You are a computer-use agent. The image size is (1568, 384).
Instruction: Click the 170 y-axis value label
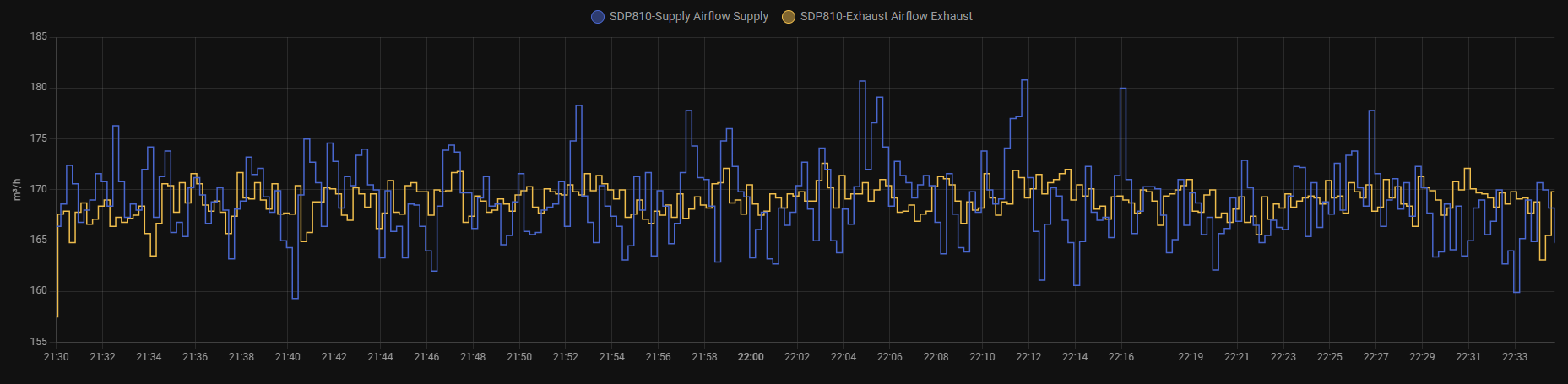tap(39, 189)
